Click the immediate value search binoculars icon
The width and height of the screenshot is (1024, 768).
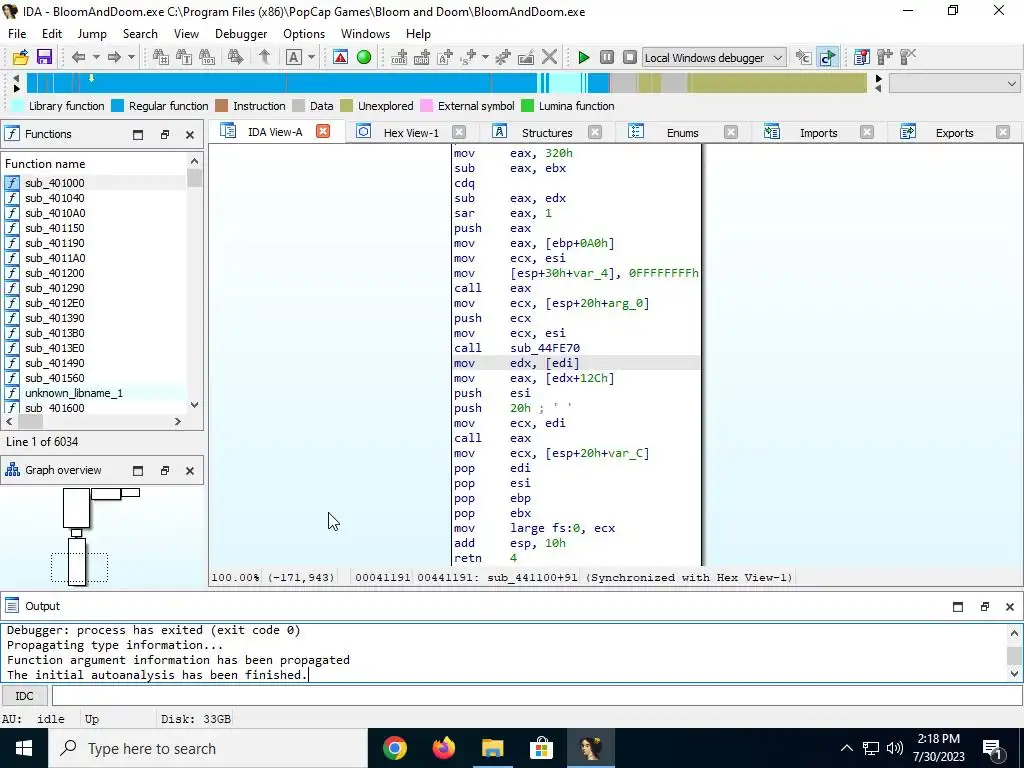pyautogui.click(x=161, y=57)
